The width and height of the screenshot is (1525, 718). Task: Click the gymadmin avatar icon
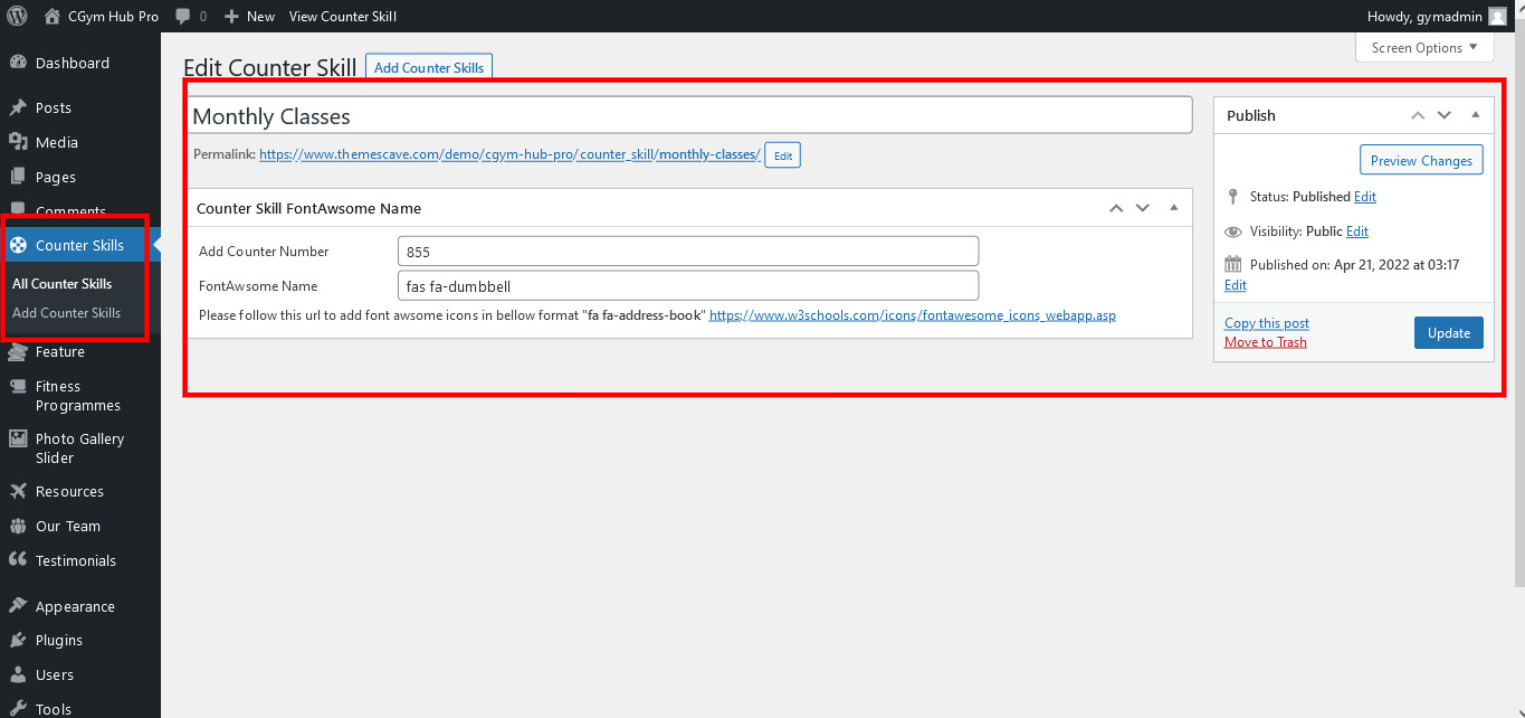click(x=1497, y=16)
